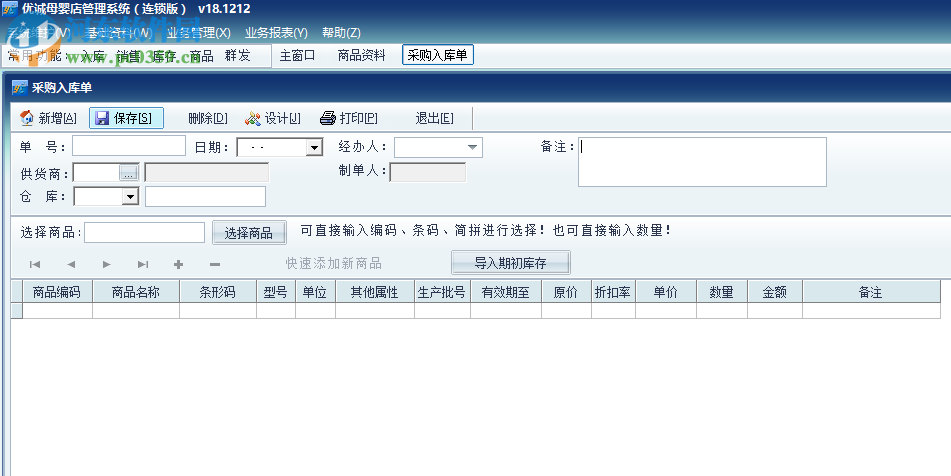Click the 折扣率 column header
The image size is (951, 476).
pyautogui.click(x=613, y=292)
